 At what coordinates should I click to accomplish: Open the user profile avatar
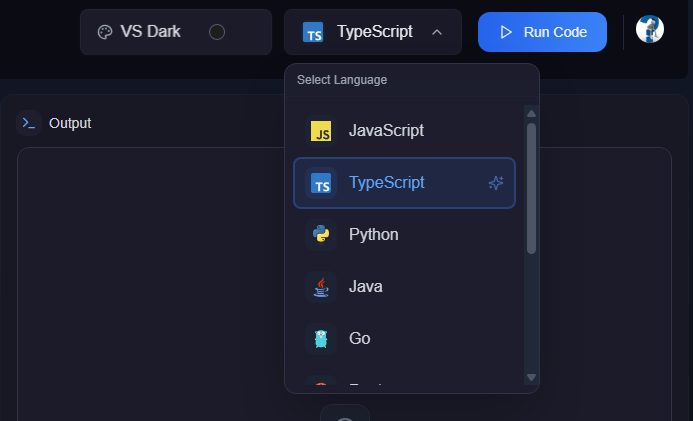(650, 29)
